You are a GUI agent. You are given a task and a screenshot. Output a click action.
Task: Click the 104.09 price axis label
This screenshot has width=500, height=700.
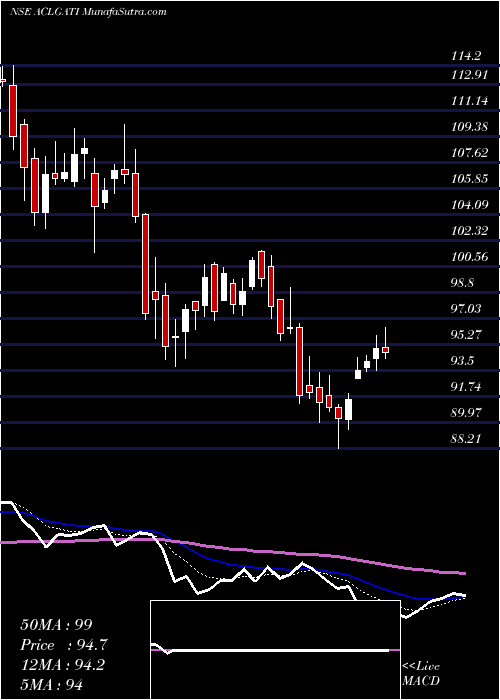469,205
